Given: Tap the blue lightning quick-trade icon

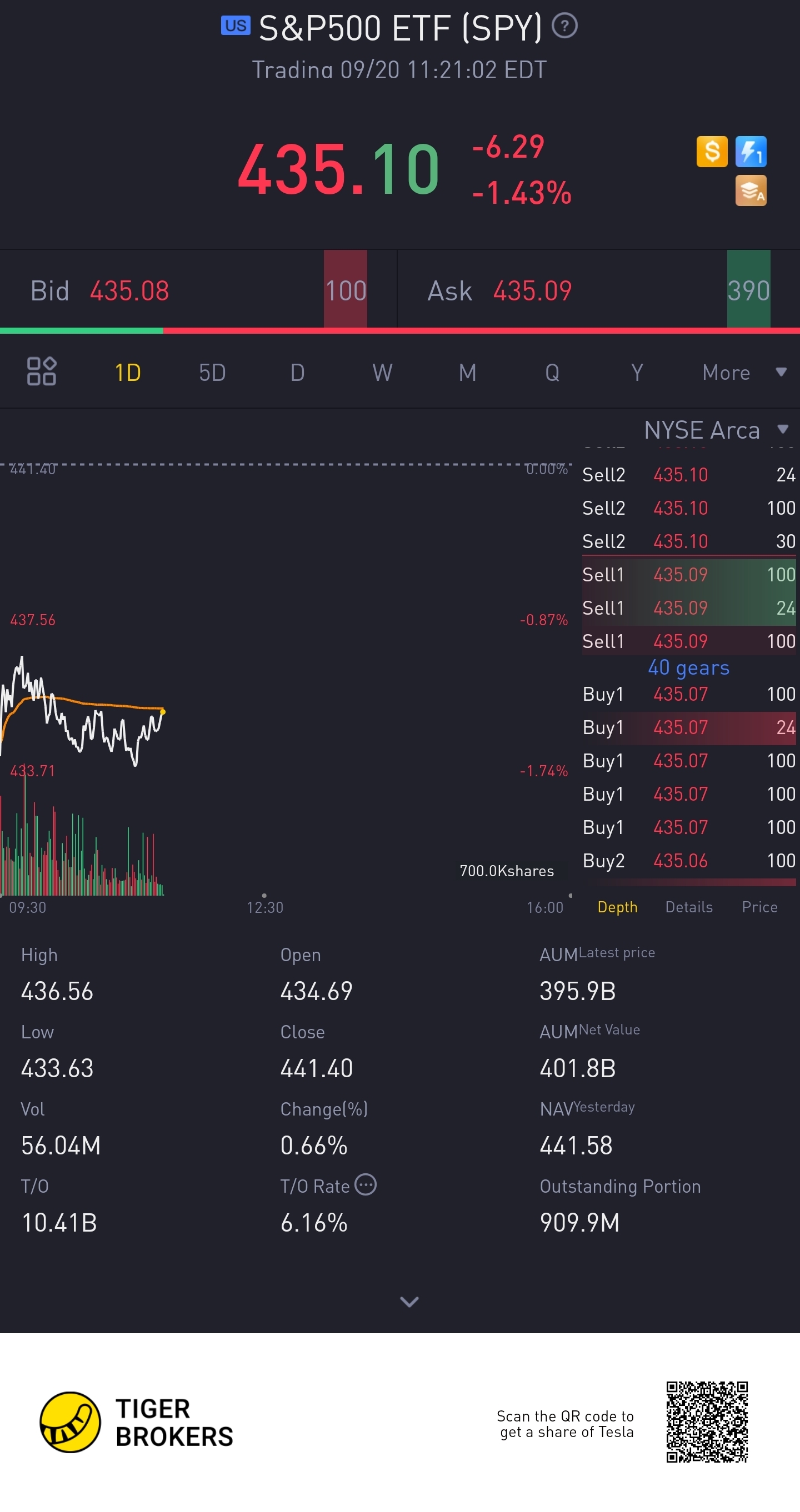Looking at the screenshot, I should pos(751,152).
